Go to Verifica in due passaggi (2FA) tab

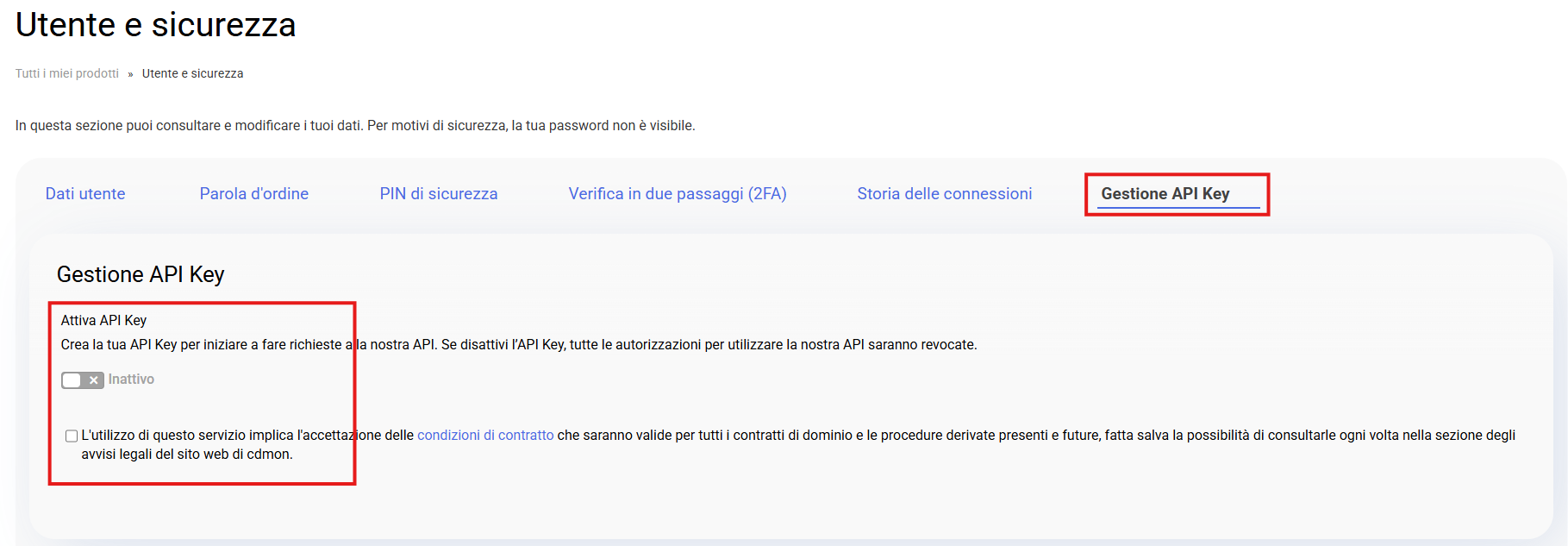coord(678,194)
